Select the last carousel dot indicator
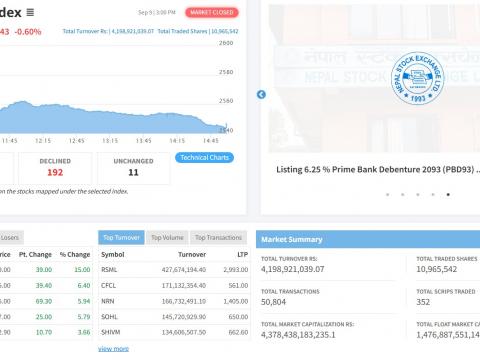Image resolution: width=480 pixels, height=360 pixels. coord(448,194)
